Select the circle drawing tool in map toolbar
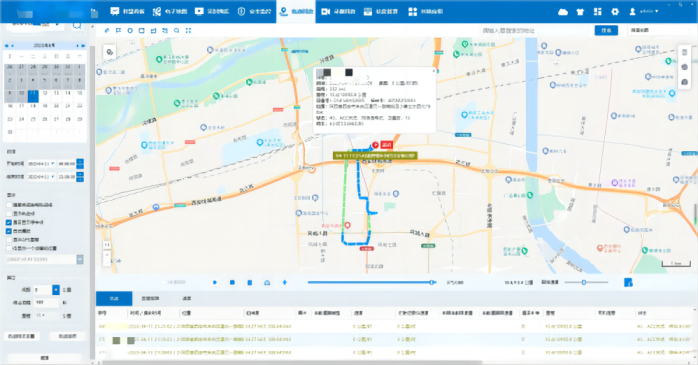This screenshot has height=365, width=698. 130,30
